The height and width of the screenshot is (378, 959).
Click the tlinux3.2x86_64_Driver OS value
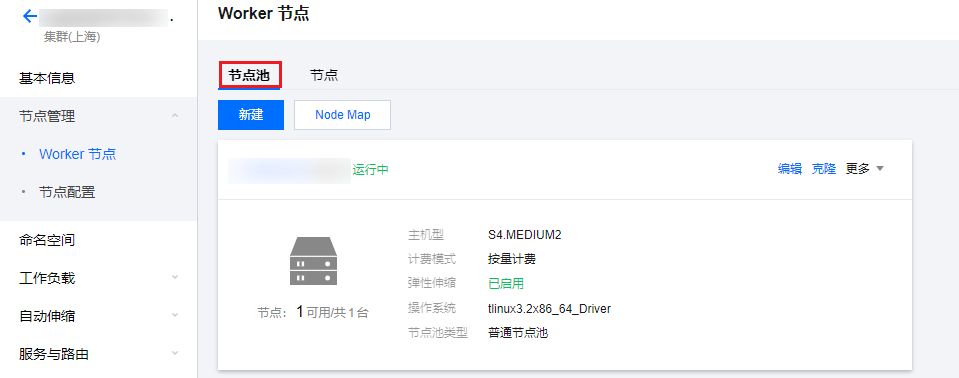(549, 309)
